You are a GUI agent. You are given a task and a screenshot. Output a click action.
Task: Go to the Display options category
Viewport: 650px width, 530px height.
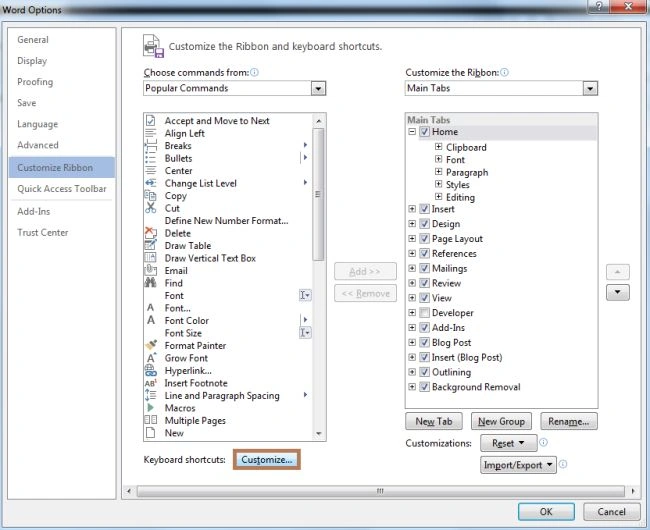pyautogui.click(x=32, y=61)
